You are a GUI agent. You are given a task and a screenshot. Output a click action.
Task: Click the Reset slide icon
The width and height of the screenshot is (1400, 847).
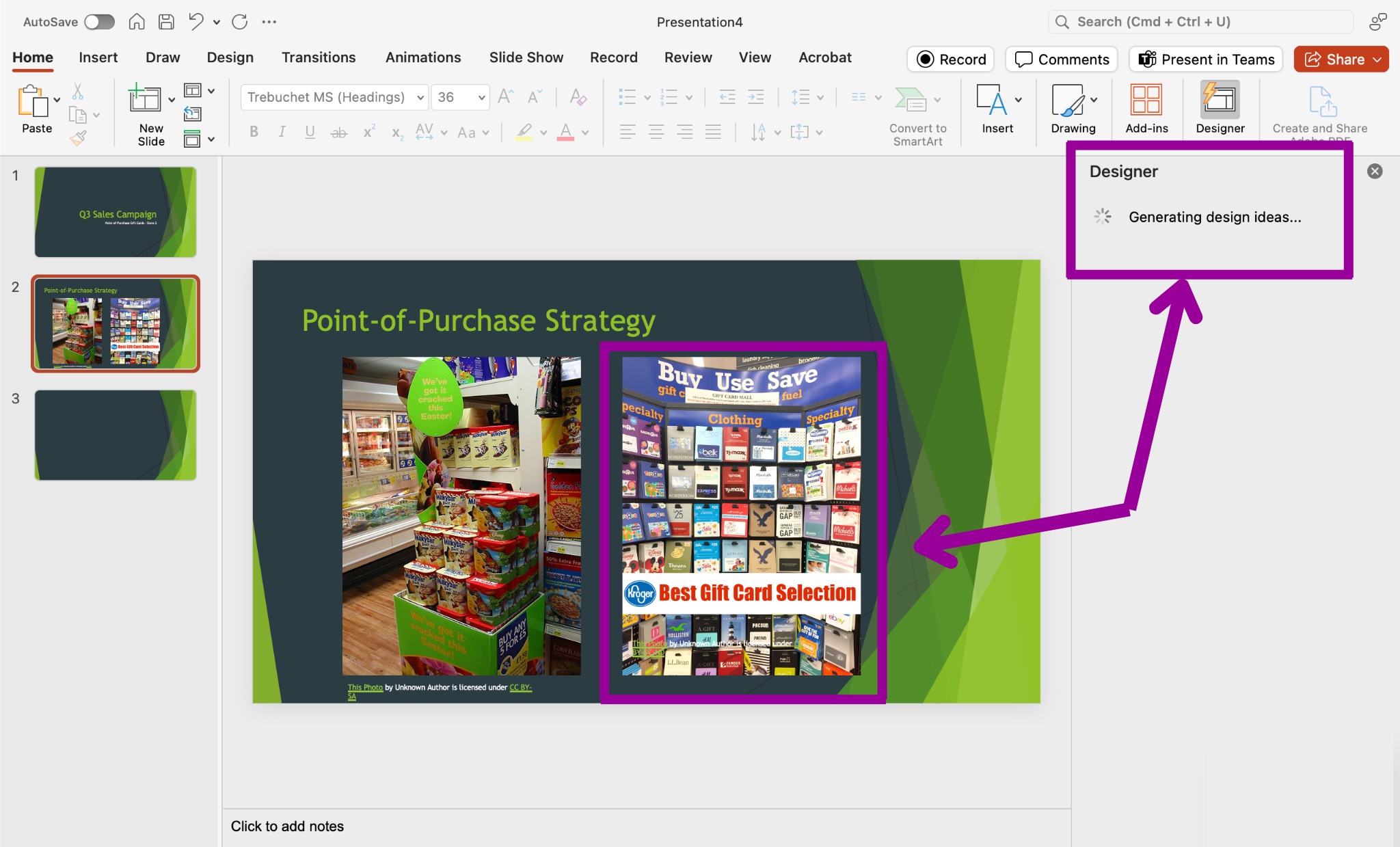(x=193, y=114)
